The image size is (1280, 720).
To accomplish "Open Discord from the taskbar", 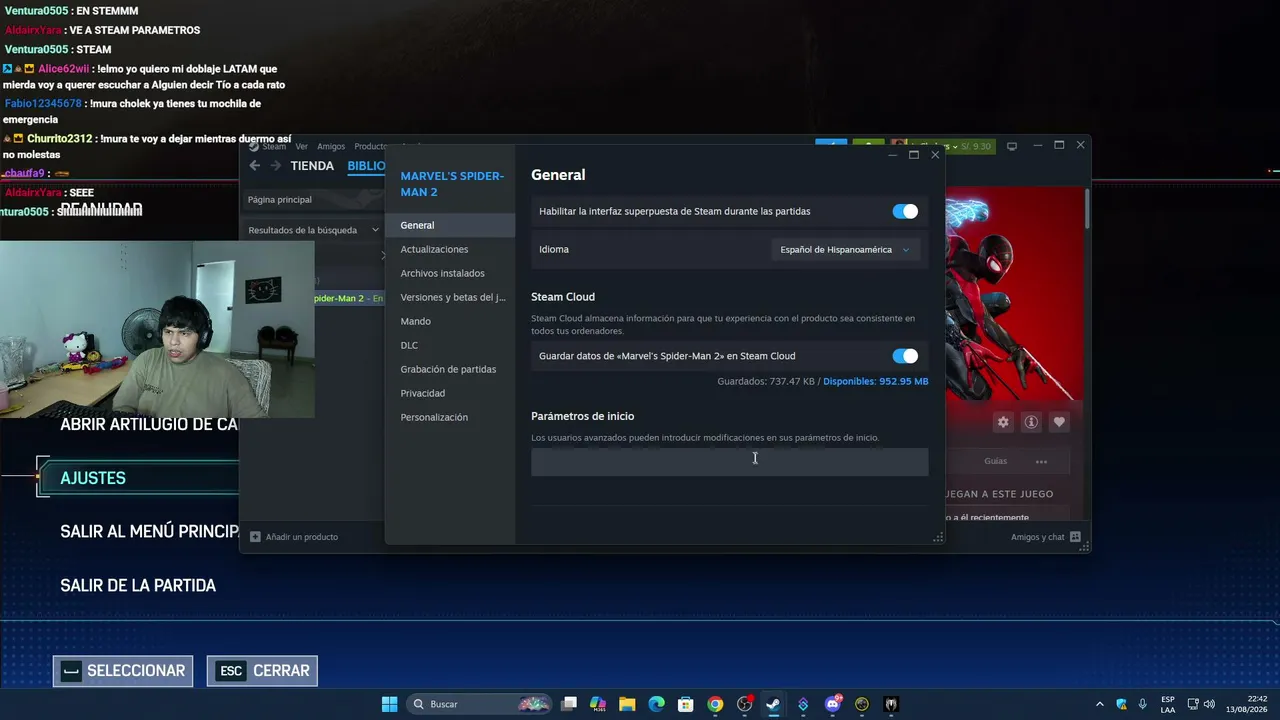I will click(x=833, y=704).
